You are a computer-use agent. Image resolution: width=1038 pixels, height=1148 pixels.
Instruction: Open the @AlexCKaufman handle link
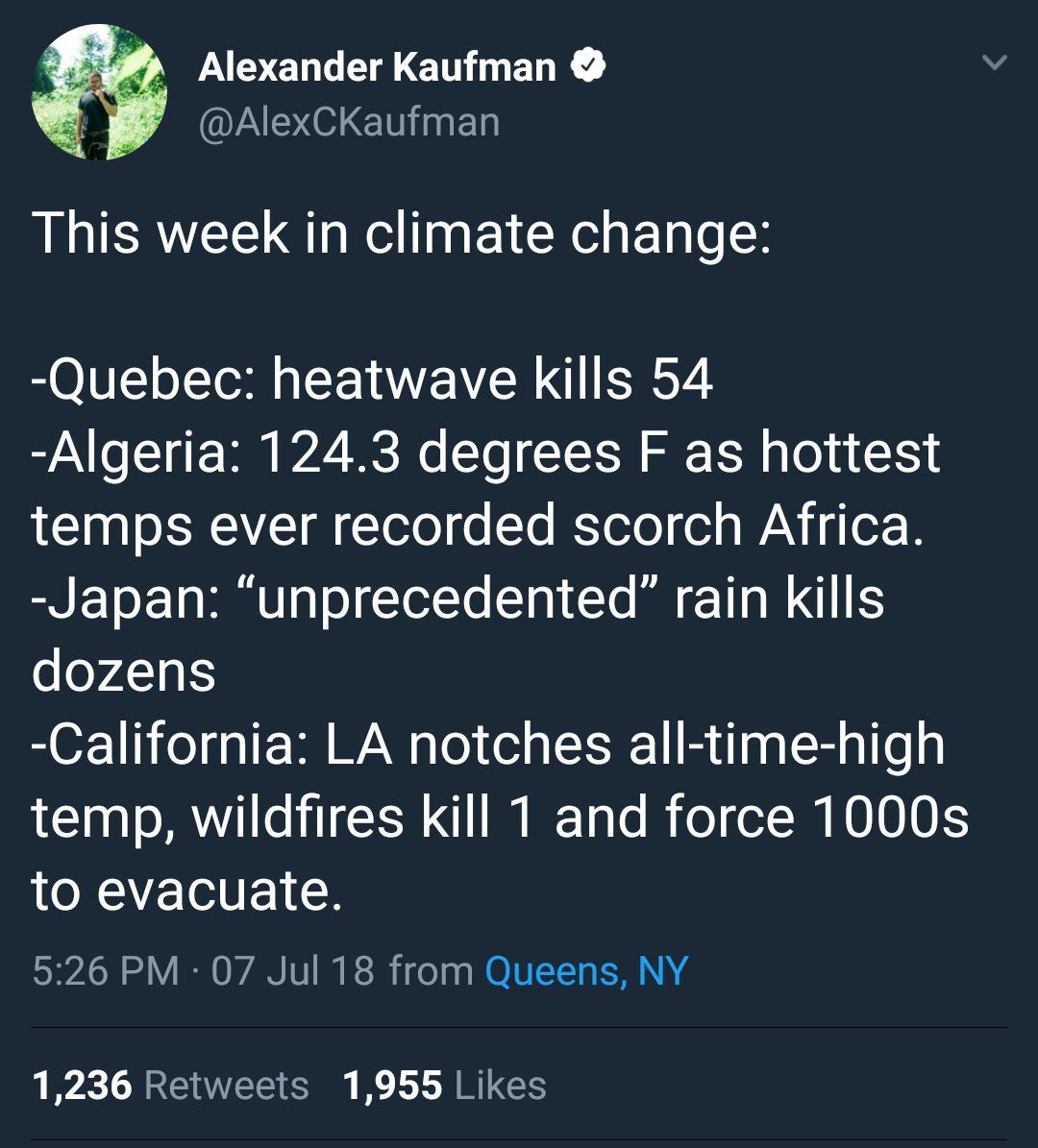click(349, 122)
